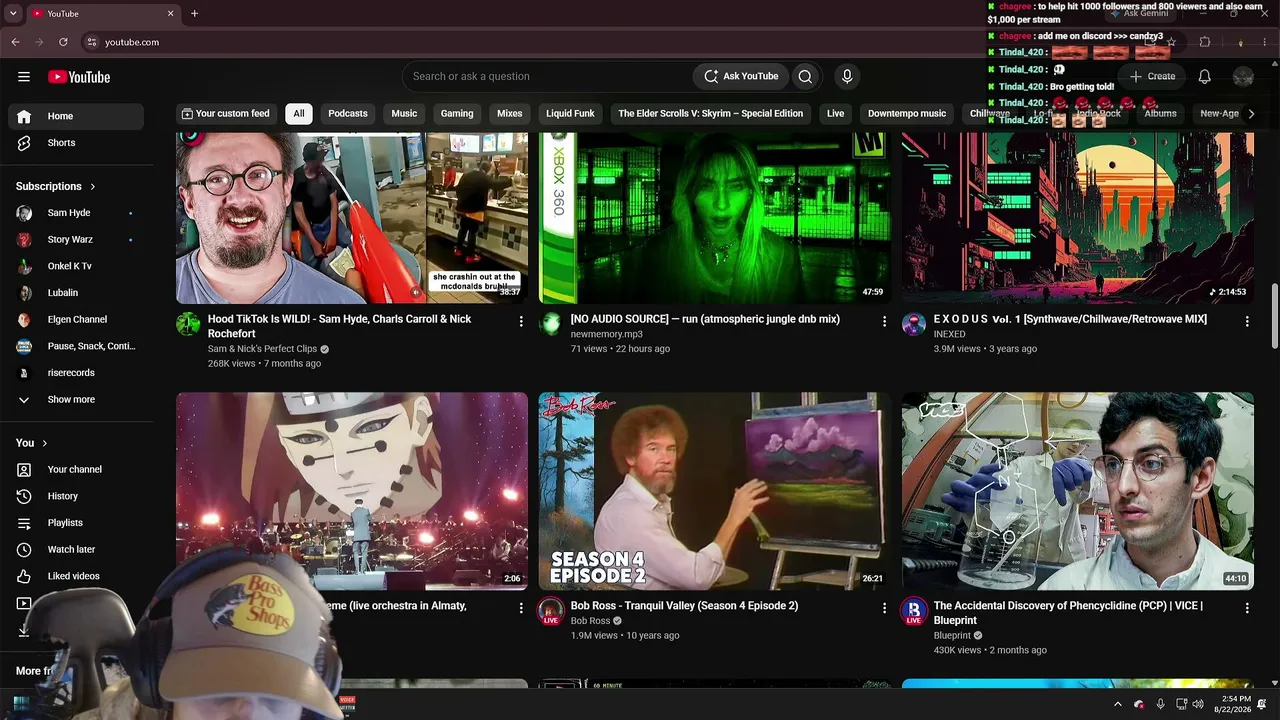Open the Windows notification center icon
The height and width of the screenshot is (720, 1280).
pyautogui.click(x=1262, y=704)
